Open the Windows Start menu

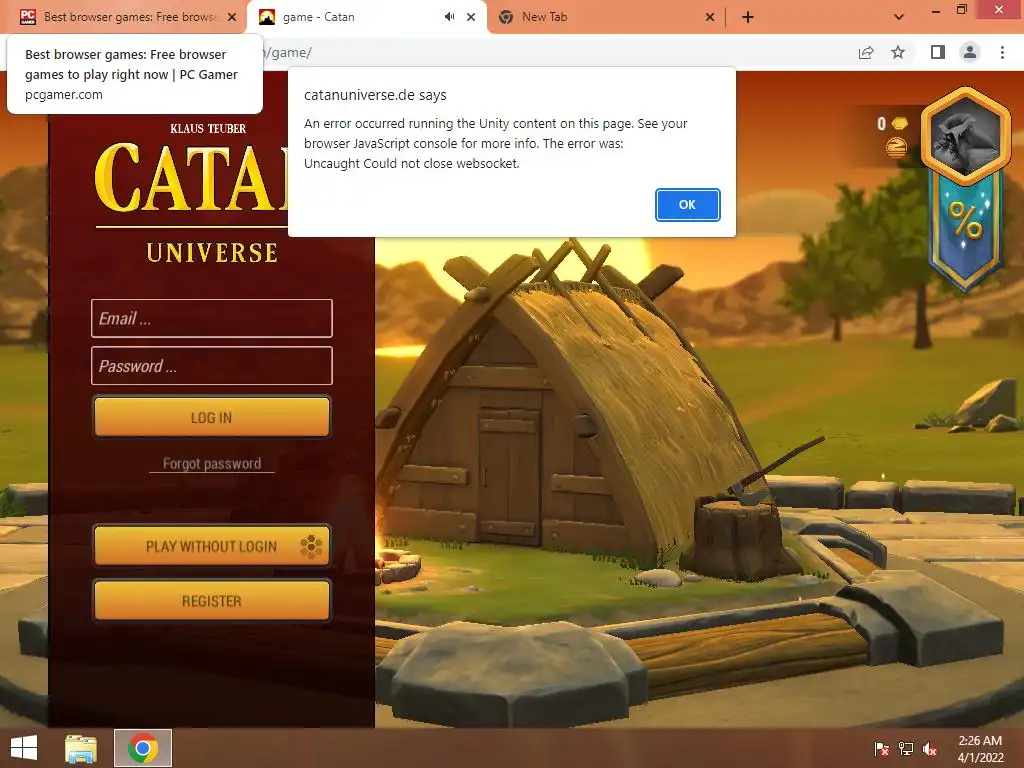coord(24,748)
